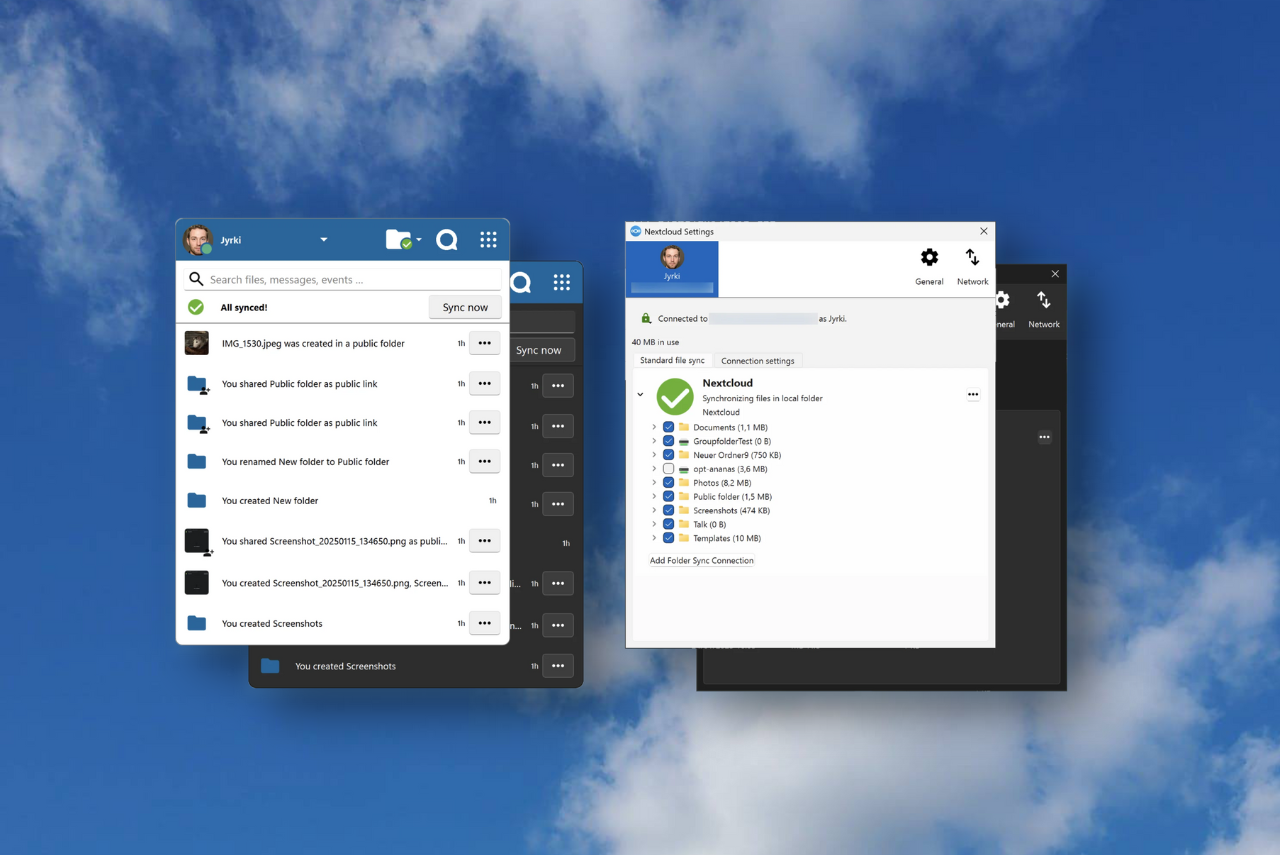
Task: Click Add Folder Sync Connection
Action: coord(702,561)
